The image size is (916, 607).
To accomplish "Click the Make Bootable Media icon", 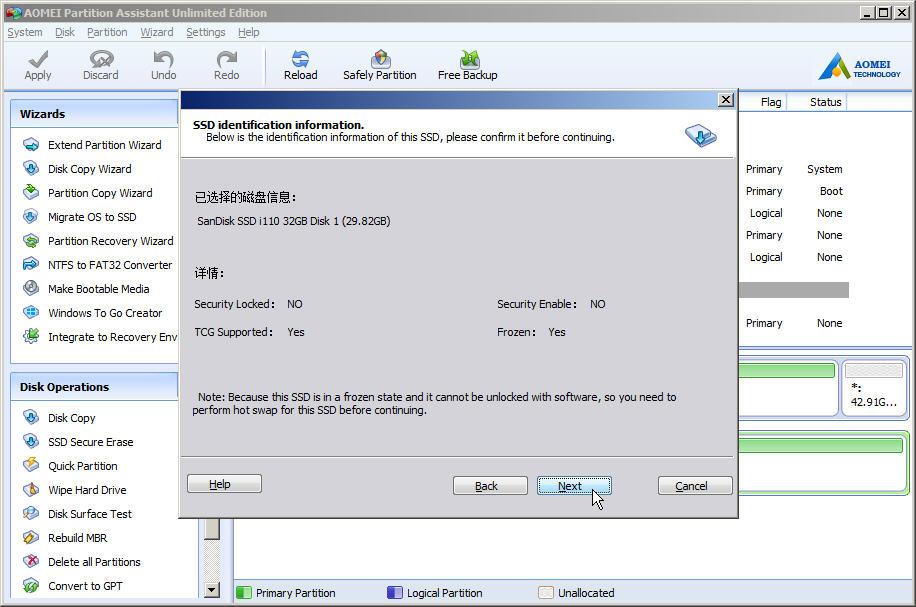I will point(31,289).
